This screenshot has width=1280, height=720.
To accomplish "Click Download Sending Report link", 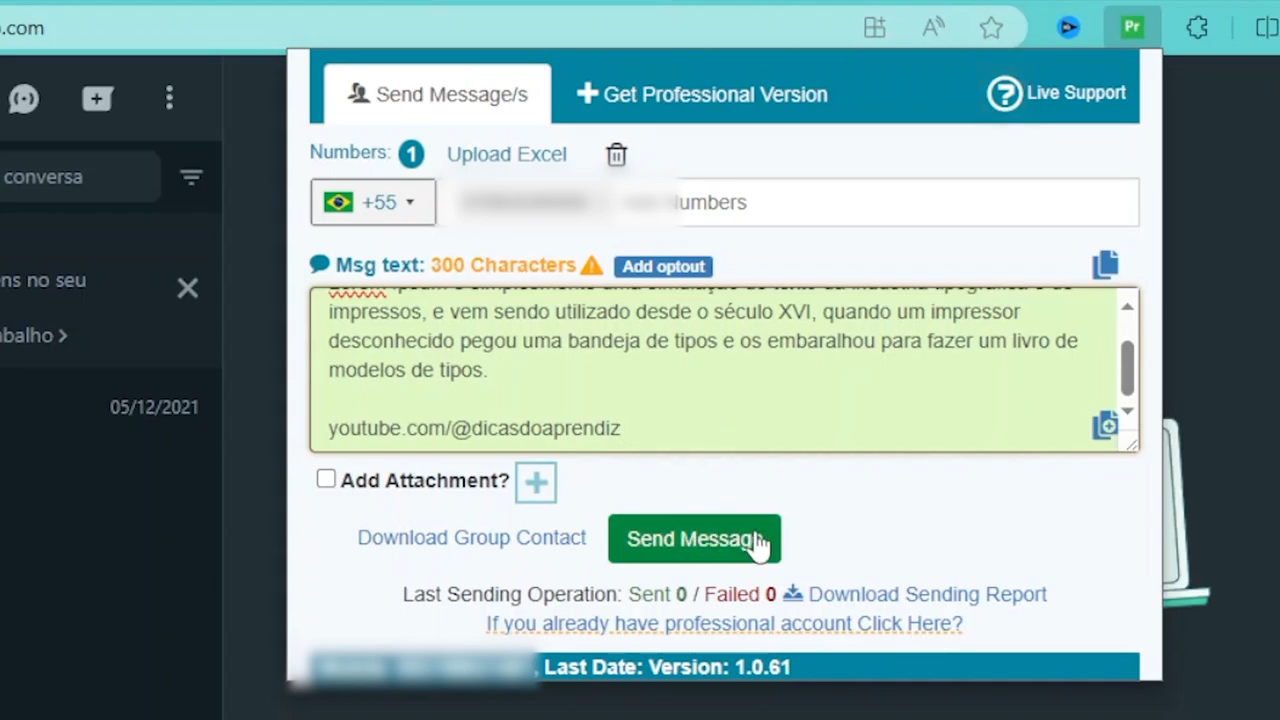I will 927,594.
